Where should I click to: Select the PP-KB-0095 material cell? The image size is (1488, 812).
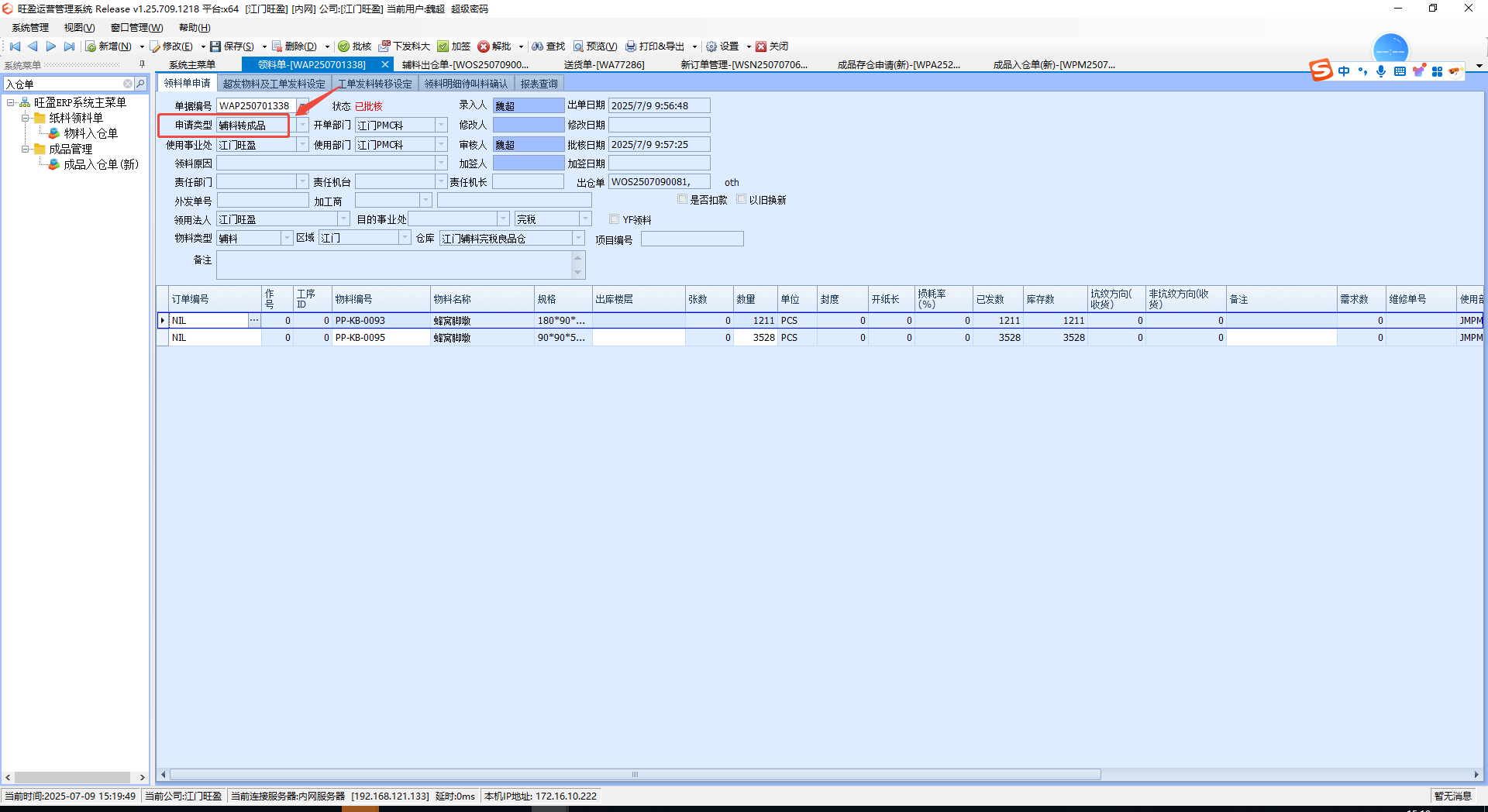381,338
